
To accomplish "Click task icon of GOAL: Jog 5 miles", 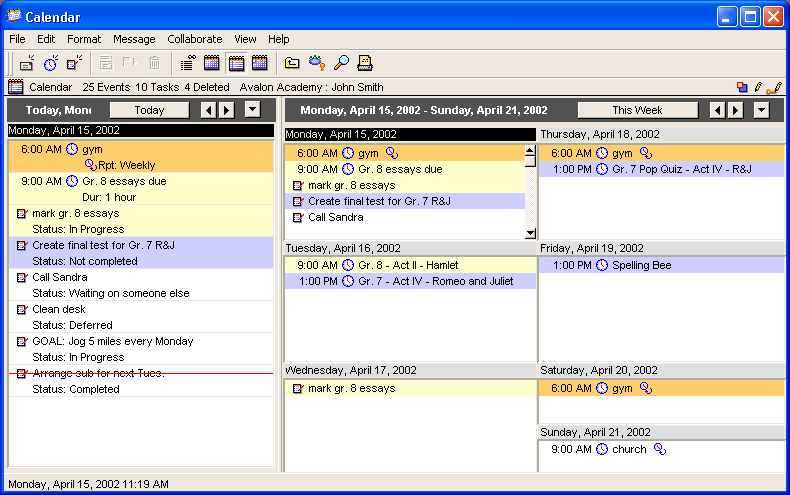I will pyautogui.click(x=22, y=342).
